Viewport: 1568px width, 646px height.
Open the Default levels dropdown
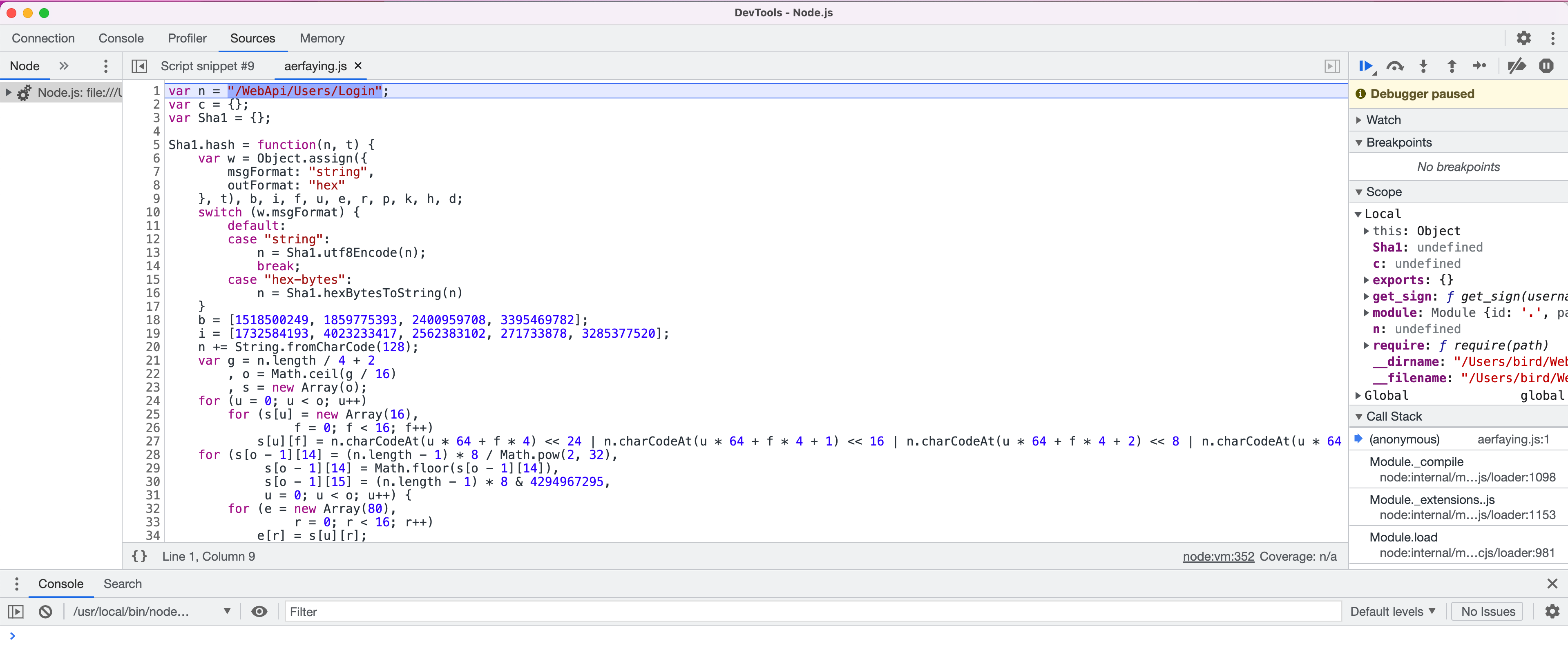tap(1392, 611)
